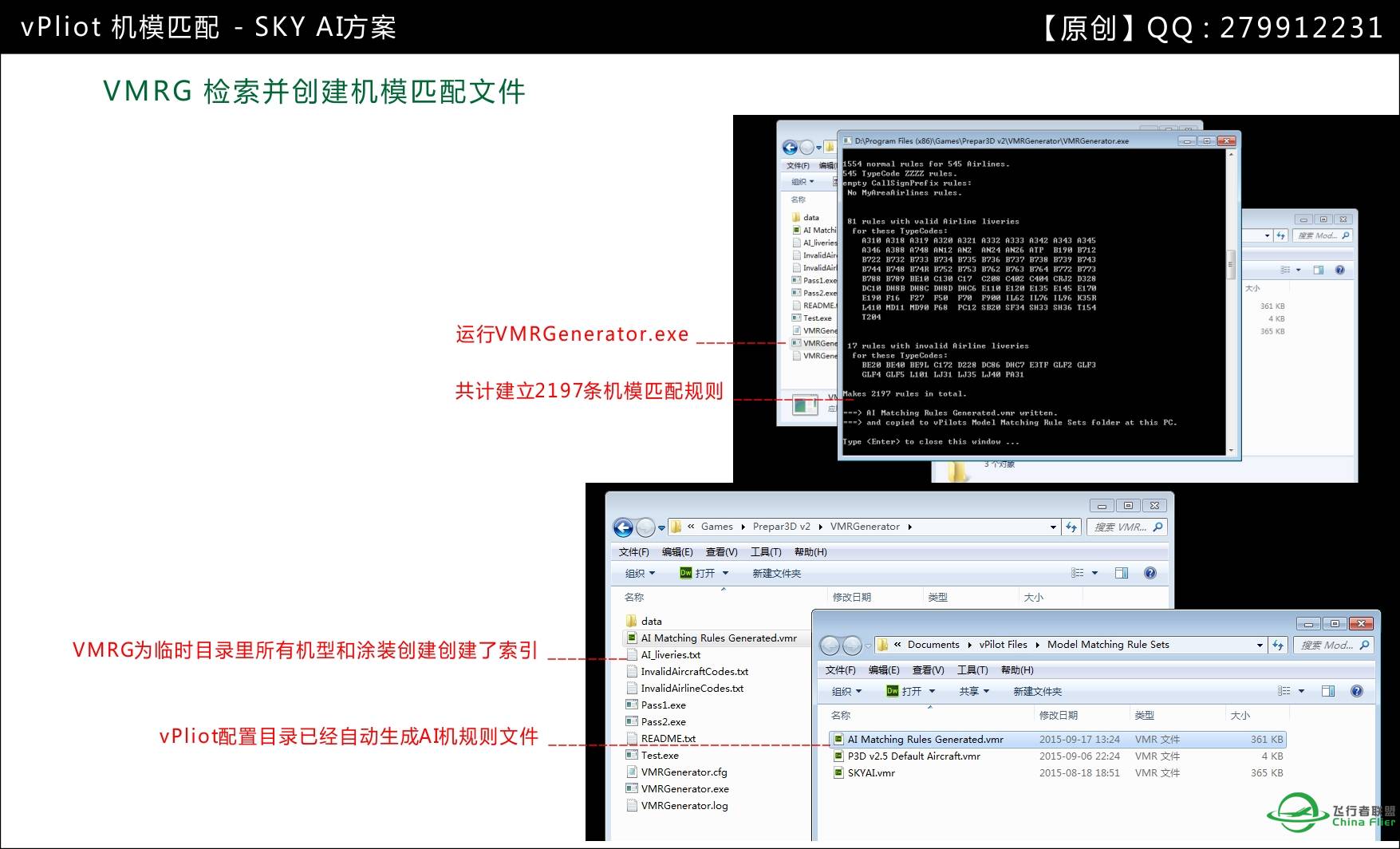The height and width of the screenshot is (849, 1400).
Task: Open the 共享 dropdown in the Rule Sets window
Action: coord(974,691)
